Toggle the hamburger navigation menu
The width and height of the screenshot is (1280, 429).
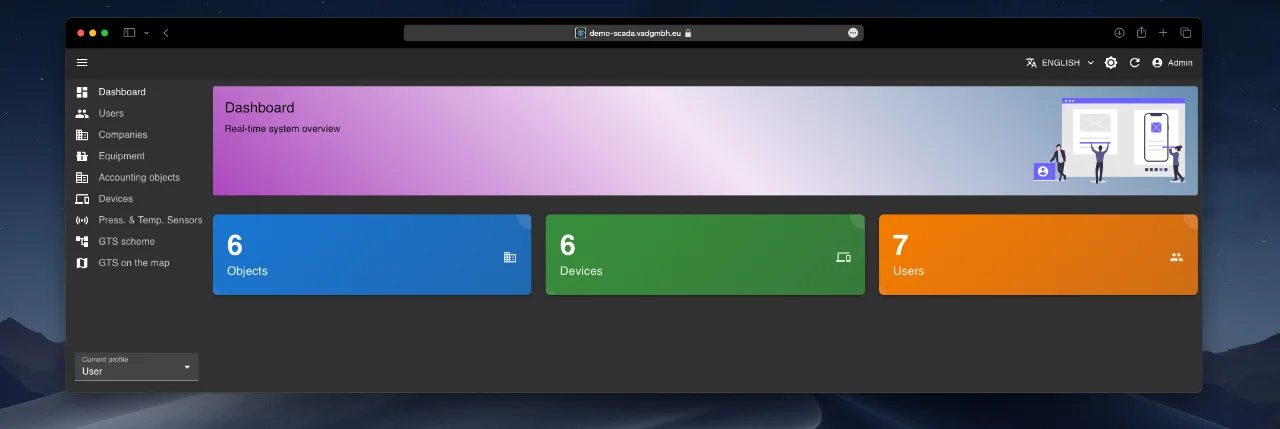[82, 62]
